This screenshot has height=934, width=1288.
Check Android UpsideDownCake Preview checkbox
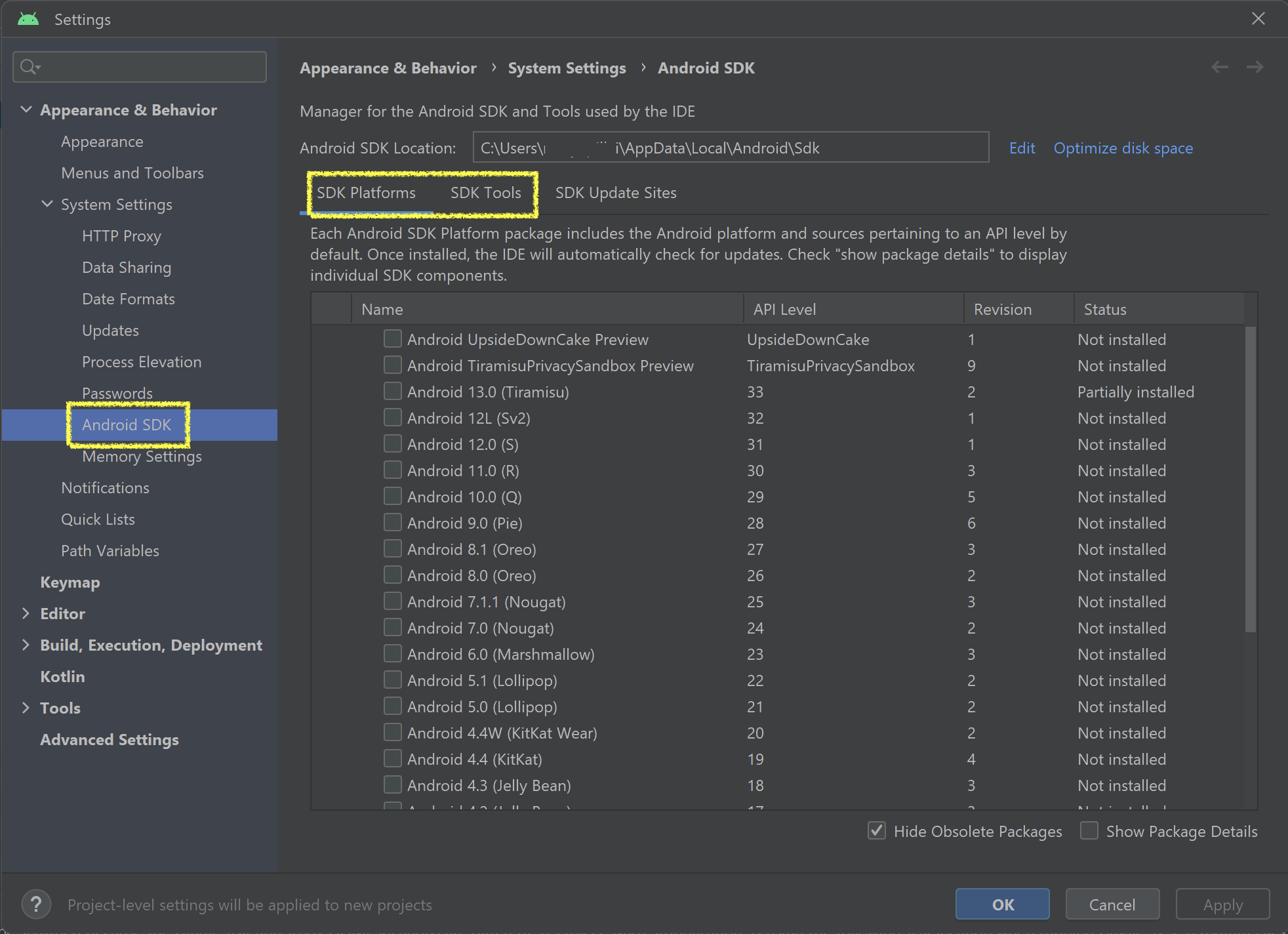[x=393, y=338]
